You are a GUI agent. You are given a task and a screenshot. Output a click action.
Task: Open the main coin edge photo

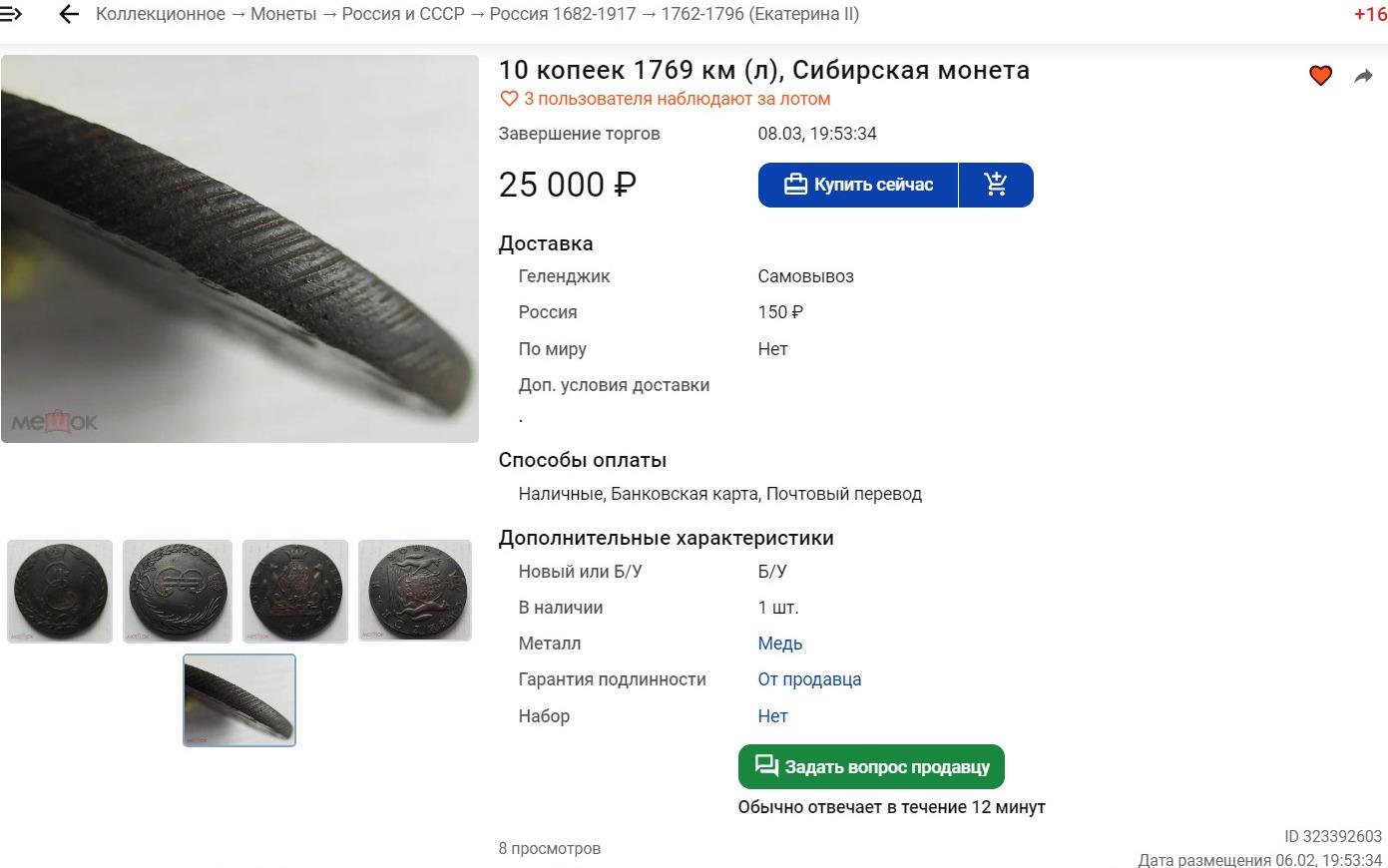(239, 248)
